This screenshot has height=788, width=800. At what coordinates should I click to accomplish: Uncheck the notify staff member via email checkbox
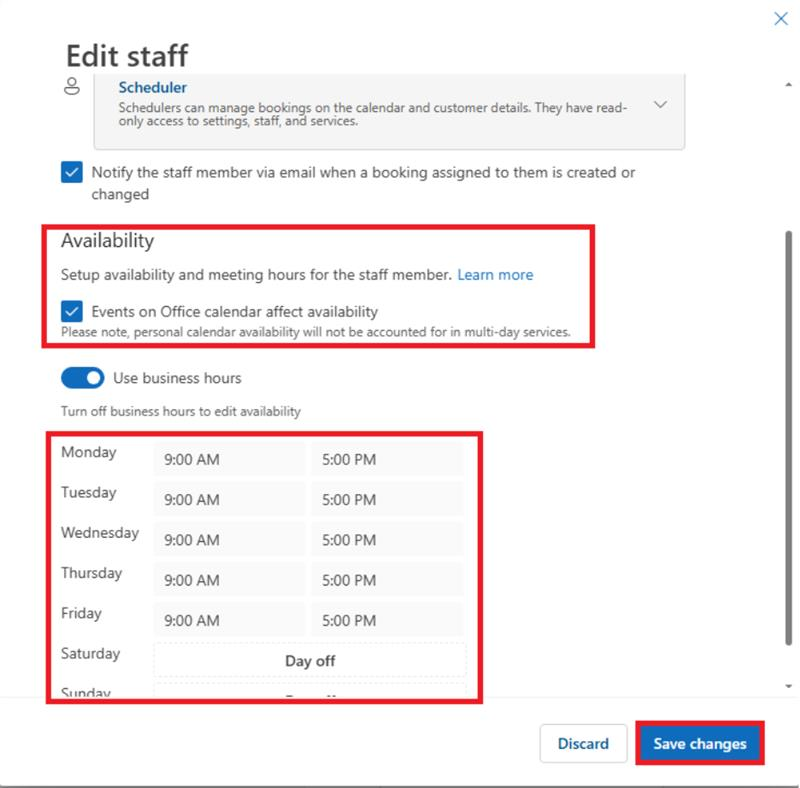click(71, 172)
